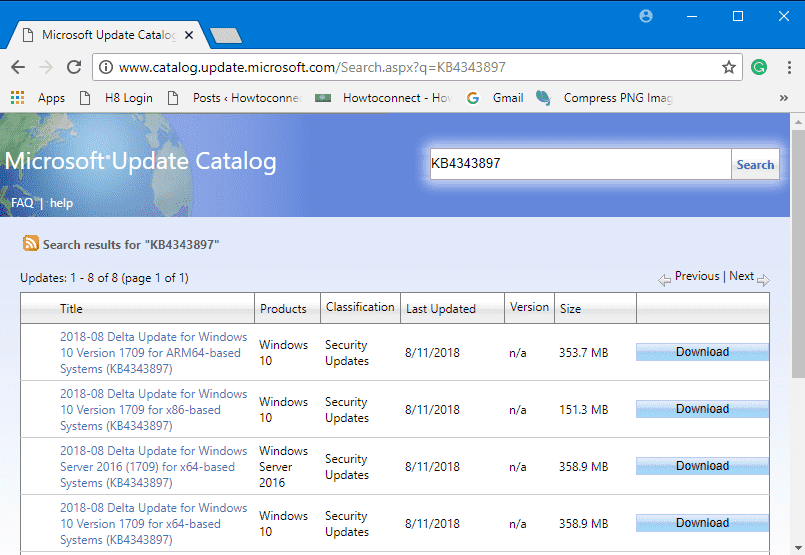Screen dimensions: 805x555
Task: Open Posts Howtoconnect bookmark
Action: [235, 98]
